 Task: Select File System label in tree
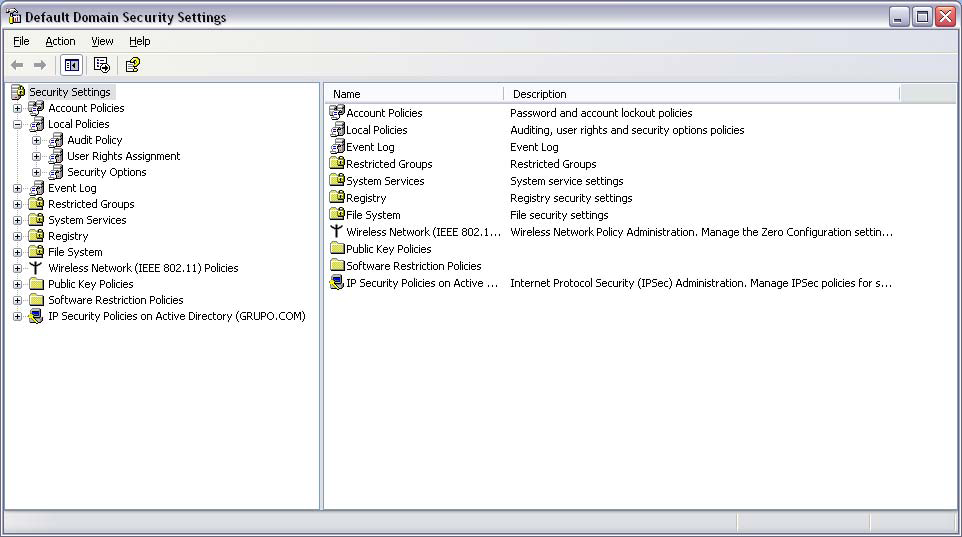coord(75,252)
